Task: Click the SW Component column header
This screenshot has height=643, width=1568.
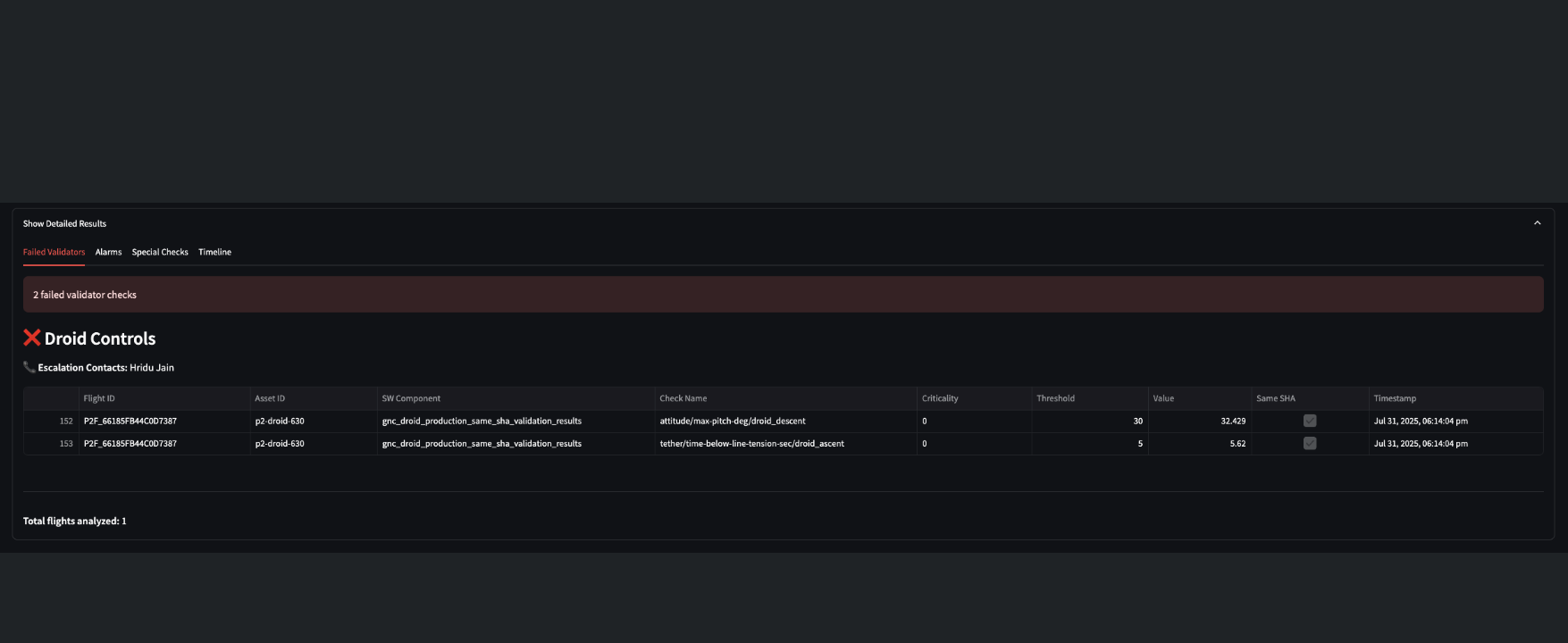Action: click(x=516, y=398)
